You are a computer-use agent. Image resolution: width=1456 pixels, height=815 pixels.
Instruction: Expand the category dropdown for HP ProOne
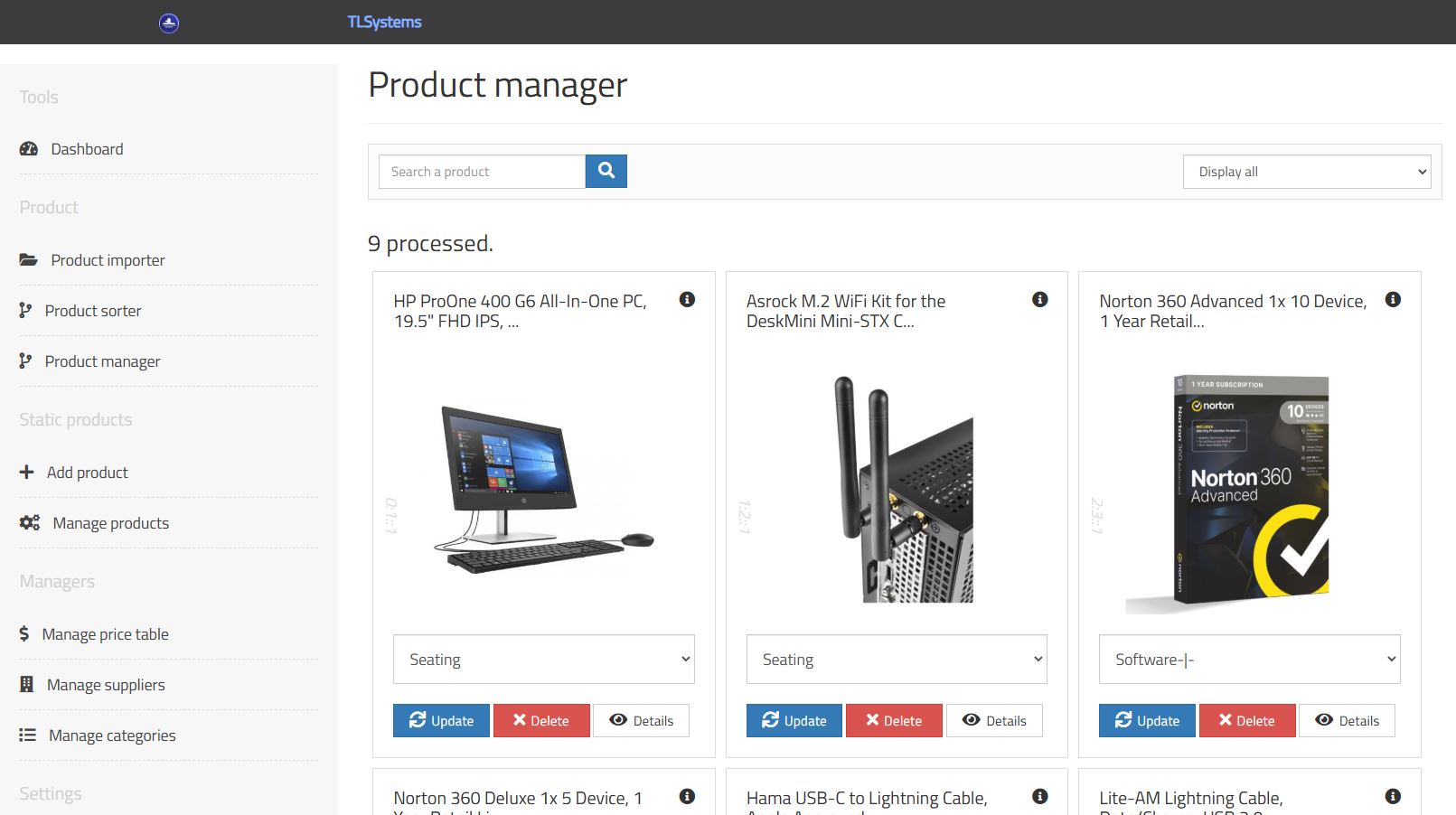(x=543, y=660)
